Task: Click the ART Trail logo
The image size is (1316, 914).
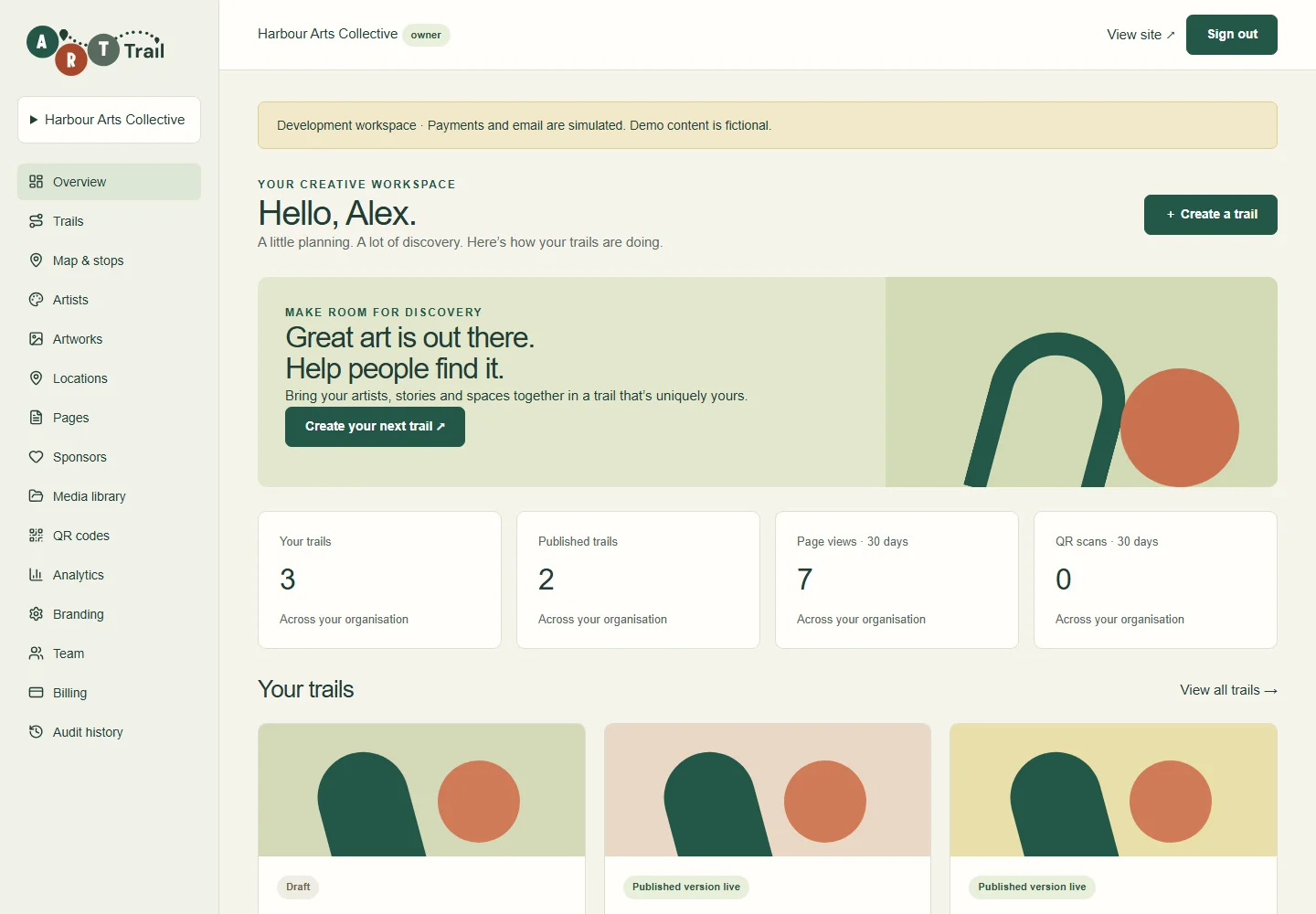Action: (x=96, y=49)
